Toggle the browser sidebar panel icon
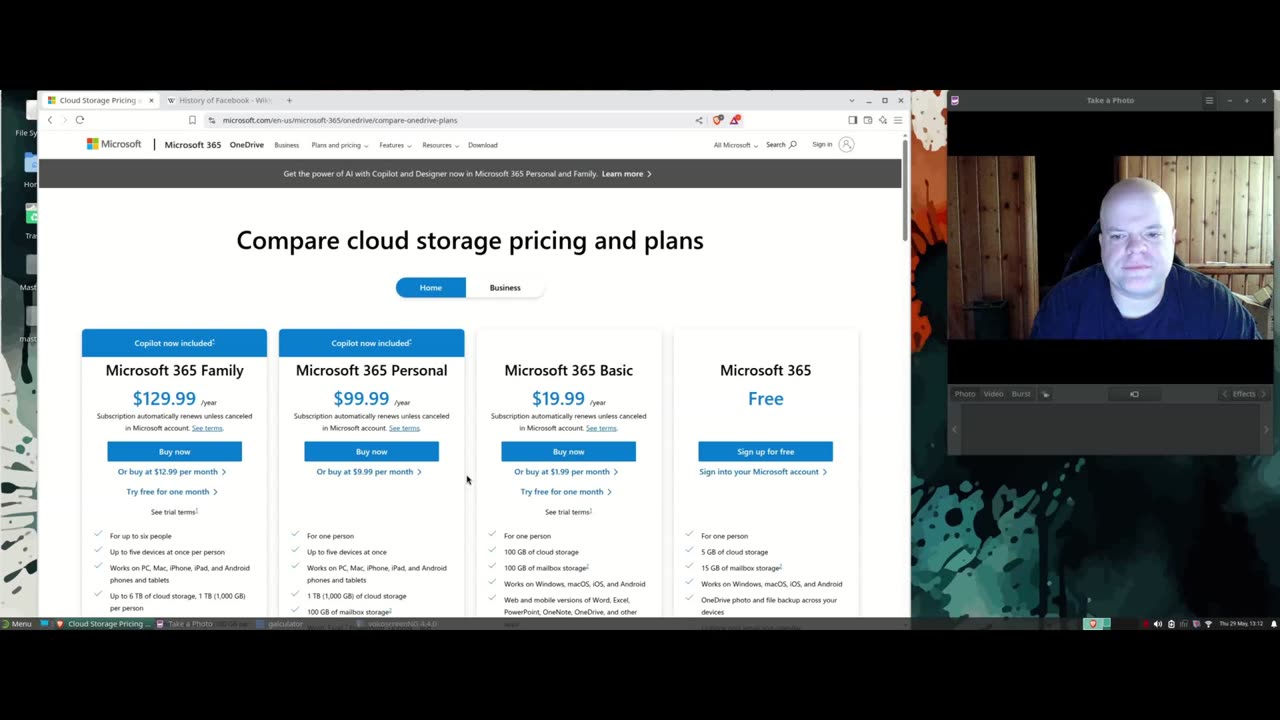 853,120
